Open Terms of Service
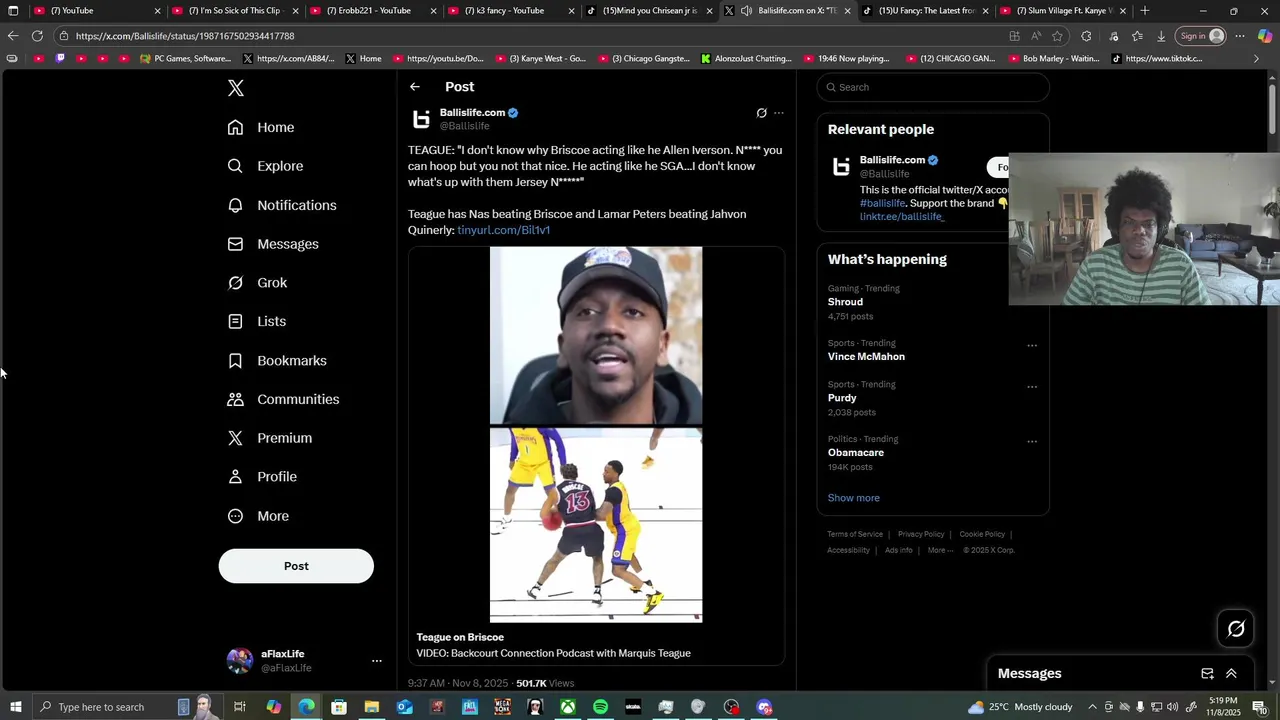The width and height of the screenshot is (1280, 720). pyautogui.click(x=855, y=534)
